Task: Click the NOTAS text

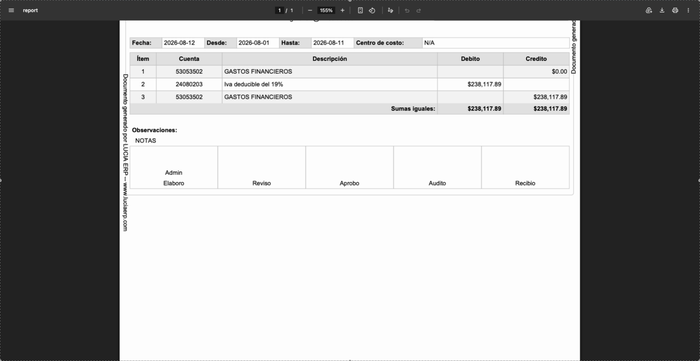Action: (146, 141)
